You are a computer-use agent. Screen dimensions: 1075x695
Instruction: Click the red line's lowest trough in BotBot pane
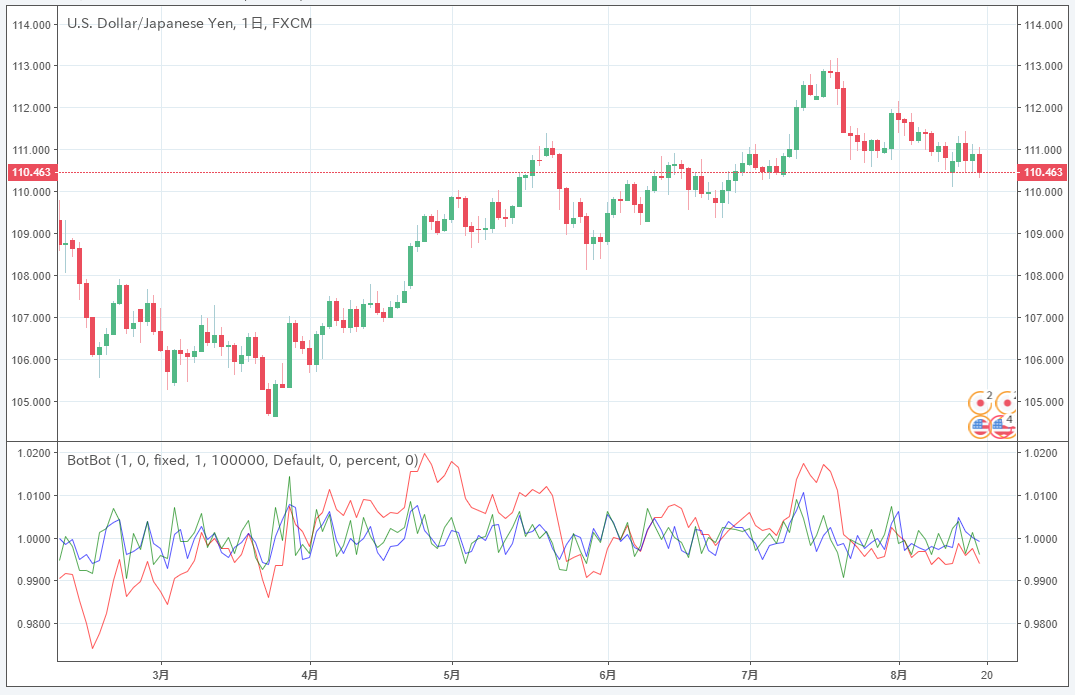[x=93, y=648]
